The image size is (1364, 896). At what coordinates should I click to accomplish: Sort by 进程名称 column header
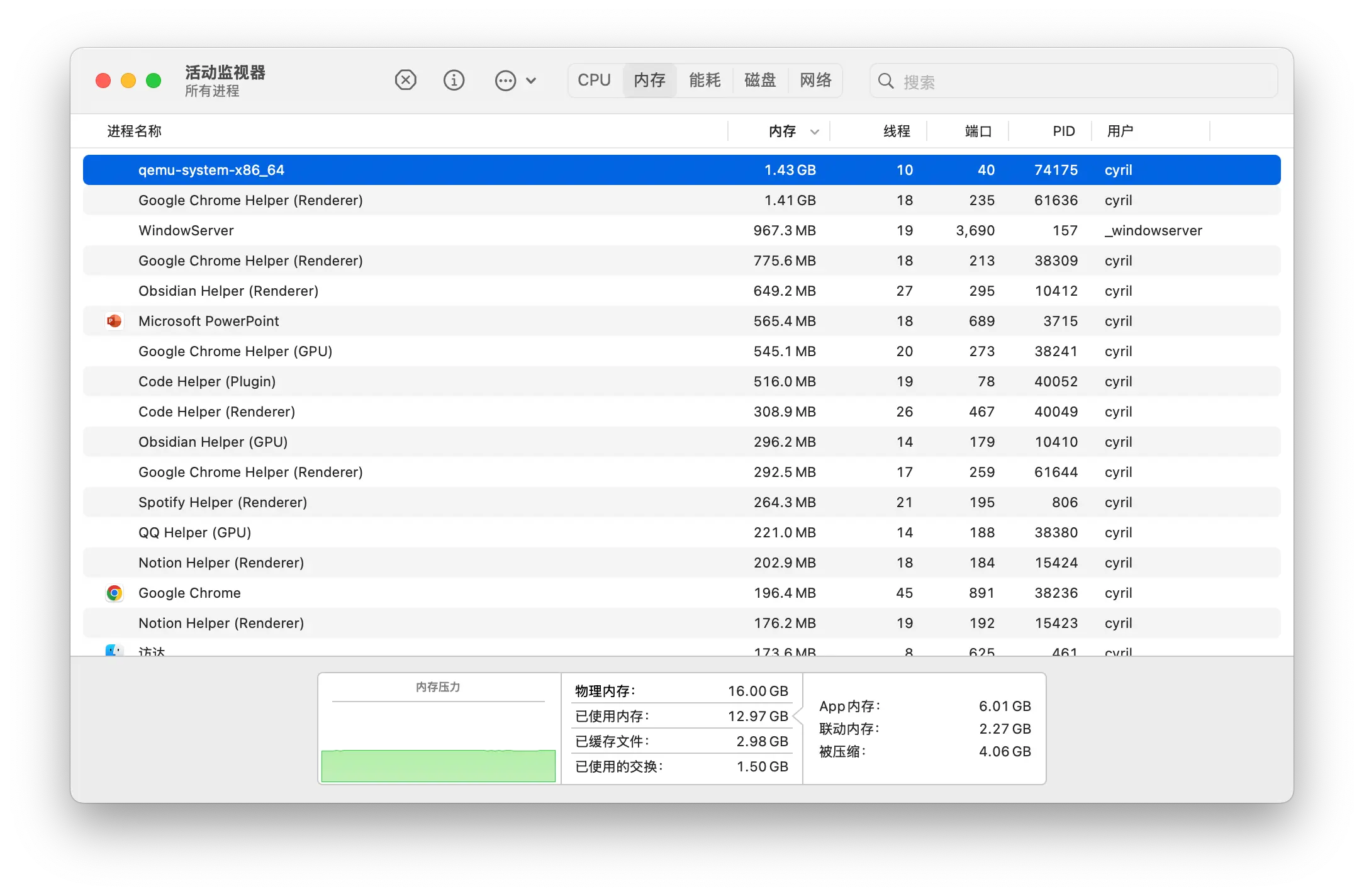coord(135,132)
